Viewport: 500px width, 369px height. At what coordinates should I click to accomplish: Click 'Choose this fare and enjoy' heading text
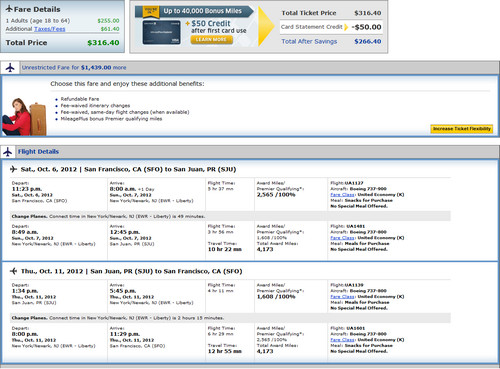click(x=127, y=84)
